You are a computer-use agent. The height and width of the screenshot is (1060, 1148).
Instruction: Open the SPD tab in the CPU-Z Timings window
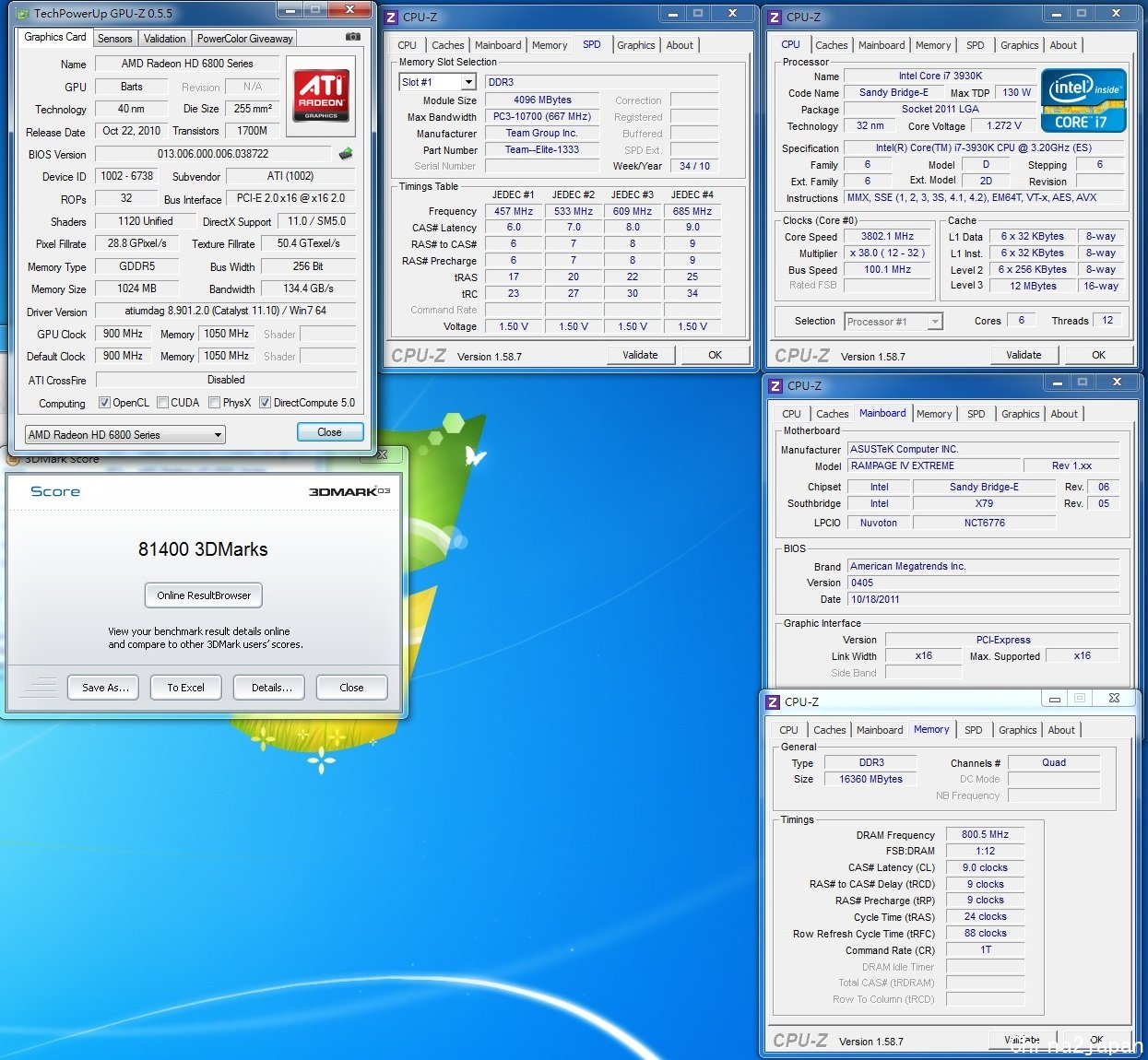[974, 730]
